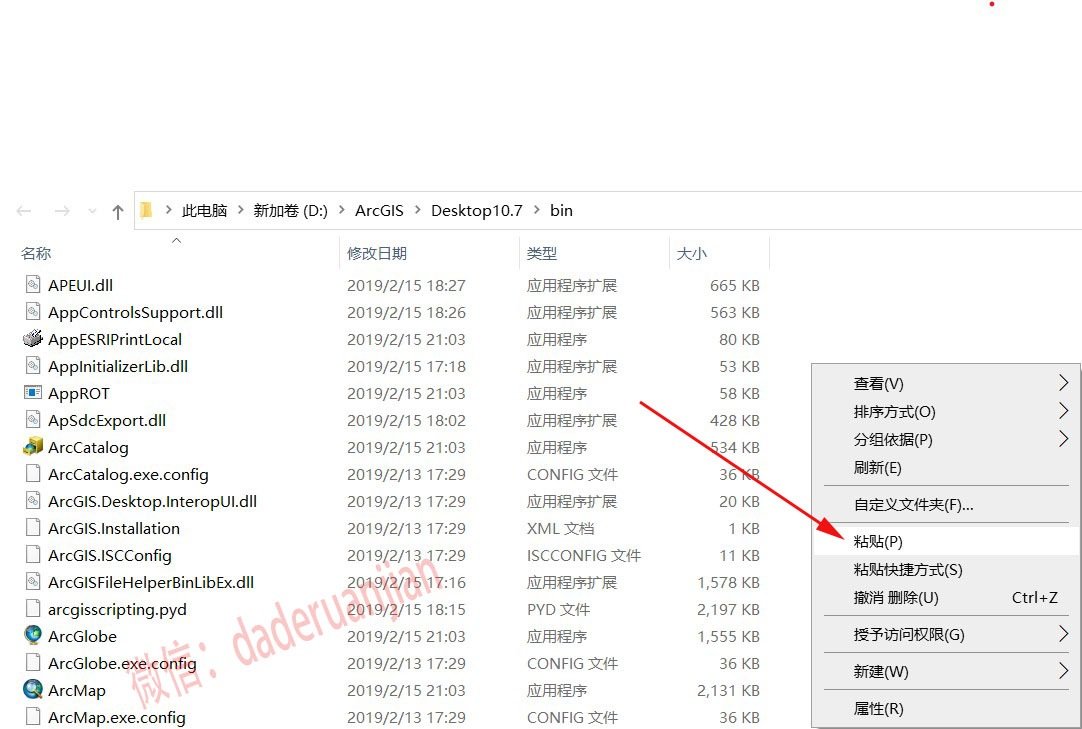This screenshot has width=1082, height=729.
Task: Navigate to 新加卷 (D:) in the address bar
Action: [x=291, y=211]
